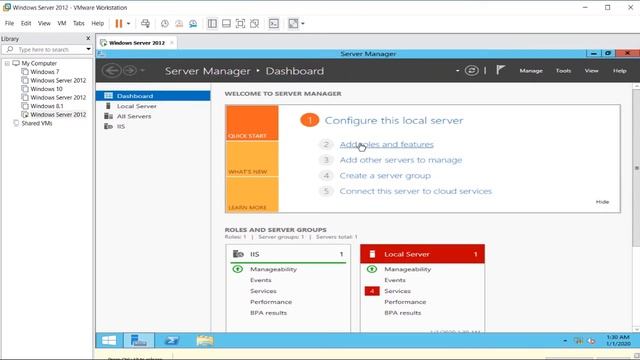This screenshot has width=640, height=360.
Task: Select IIS in the navigation pane
Action: coord(153,127)
